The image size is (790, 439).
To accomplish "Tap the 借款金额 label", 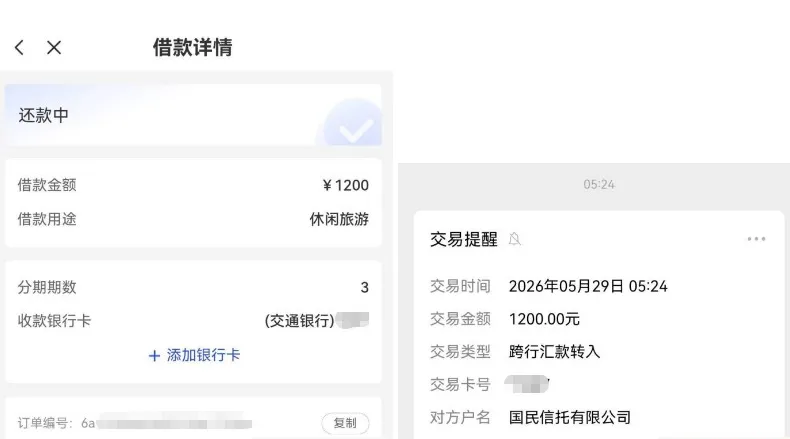I will coord(47,185).
